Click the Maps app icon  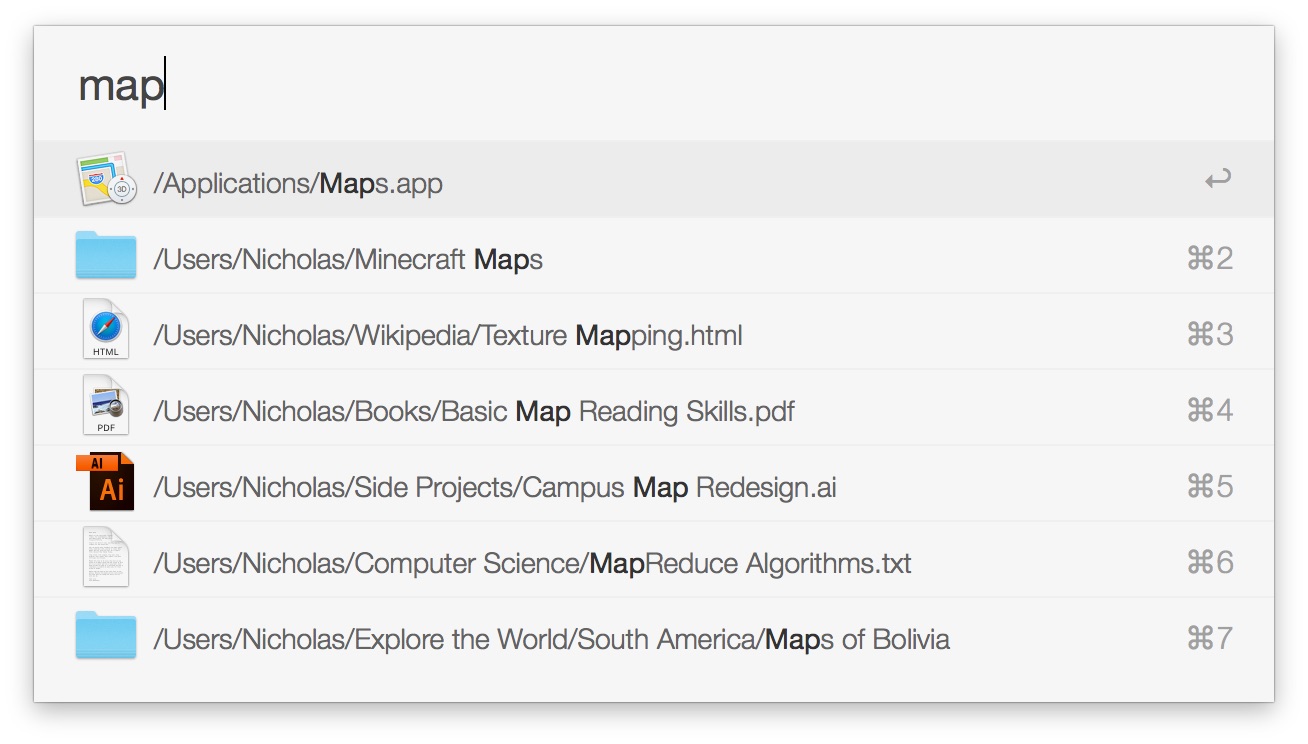pyautogui.click(x=106, y=180)
